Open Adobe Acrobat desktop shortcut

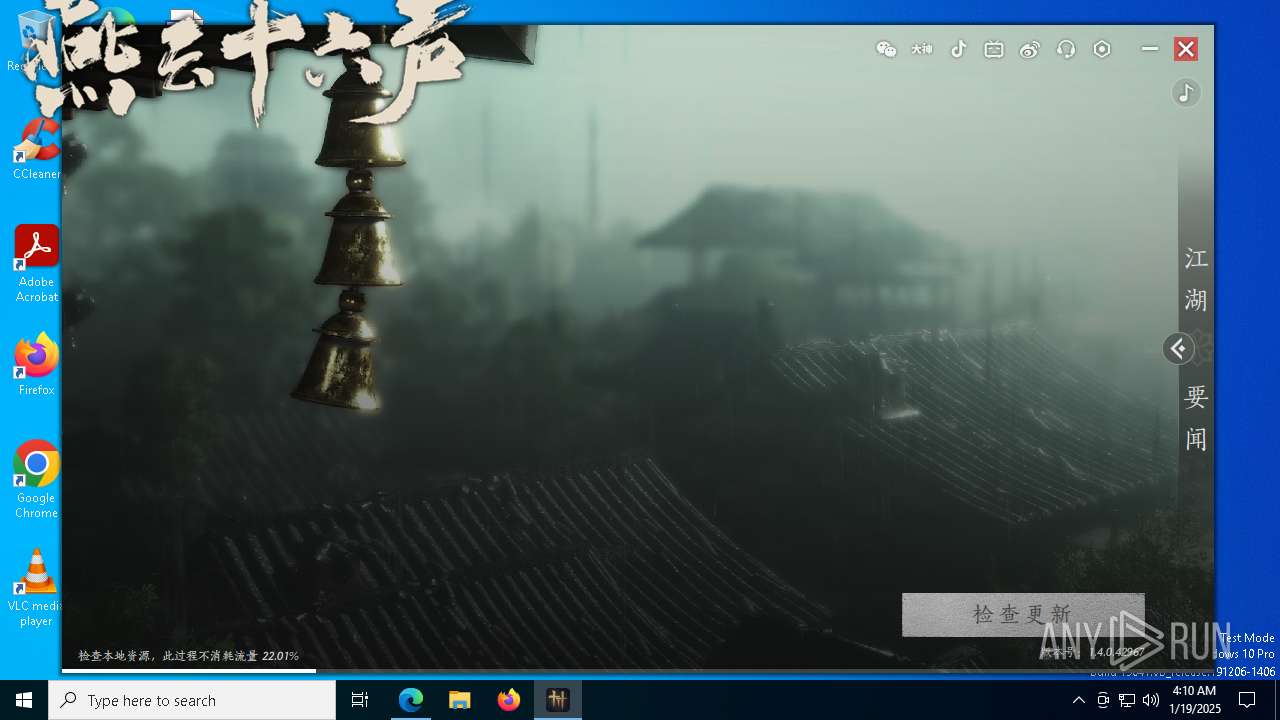(x=37, y=264)
